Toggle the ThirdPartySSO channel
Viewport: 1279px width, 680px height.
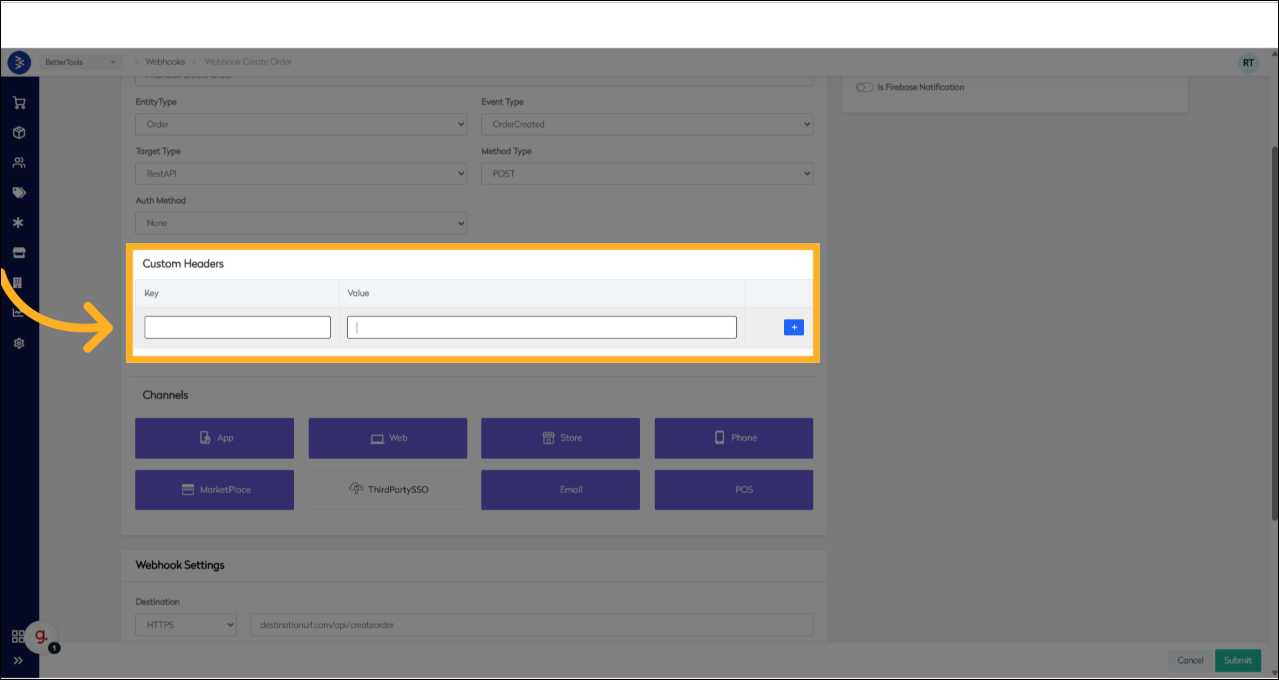pos(387,489)
